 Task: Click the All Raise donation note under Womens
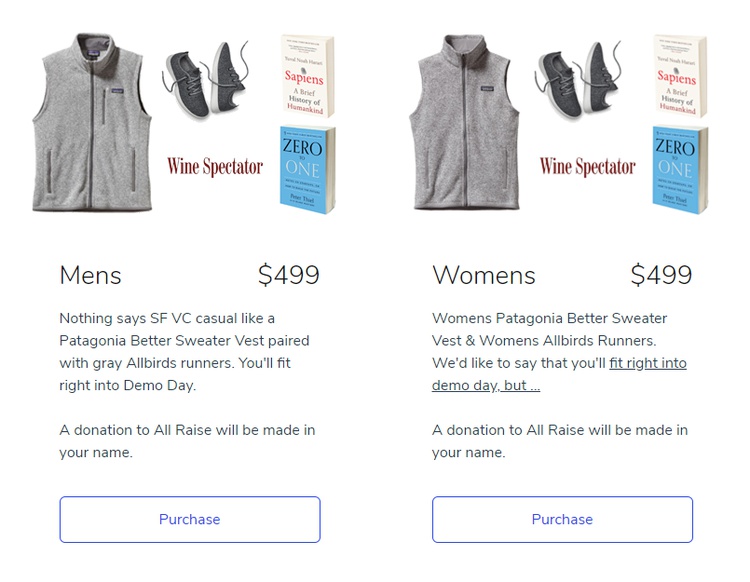click(x=560, y=441)
